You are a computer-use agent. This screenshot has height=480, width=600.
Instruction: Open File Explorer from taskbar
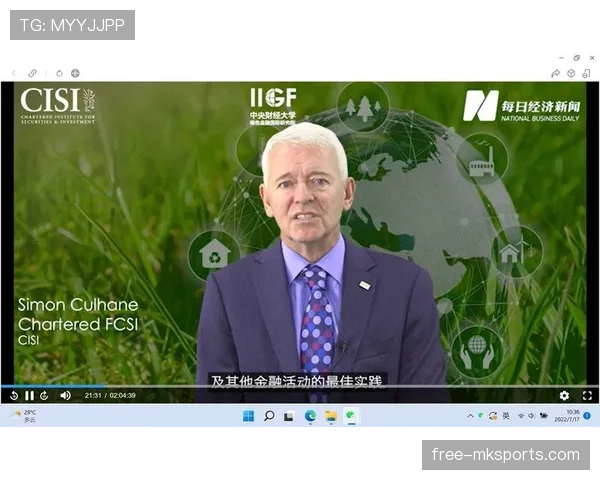331,416
